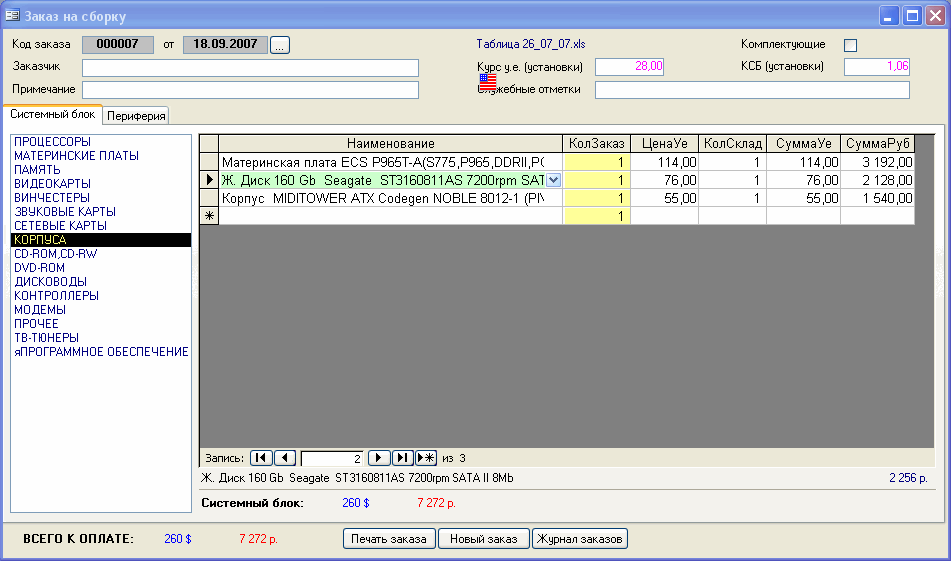Image resolution: width=951 pixels, height=561 pixels.
Task: Toggle the Комплектующие checkbox
Action: tap(850, 45)
